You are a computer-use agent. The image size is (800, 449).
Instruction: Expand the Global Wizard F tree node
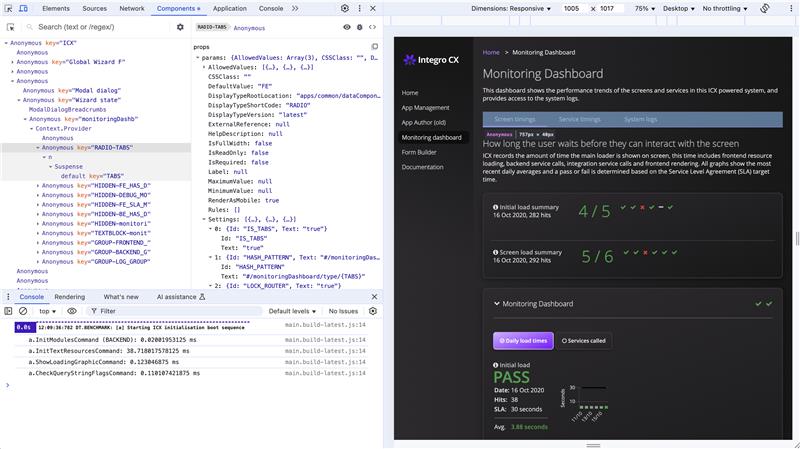click(13, 62)
